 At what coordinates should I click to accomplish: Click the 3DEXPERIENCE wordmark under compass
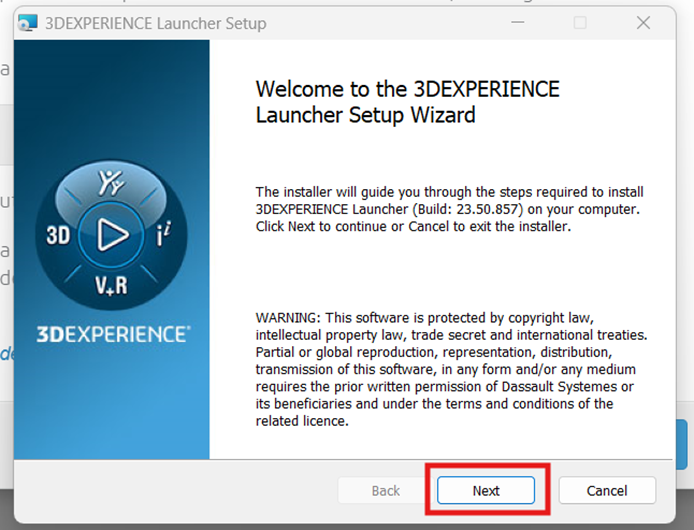[x=113, y=334]
